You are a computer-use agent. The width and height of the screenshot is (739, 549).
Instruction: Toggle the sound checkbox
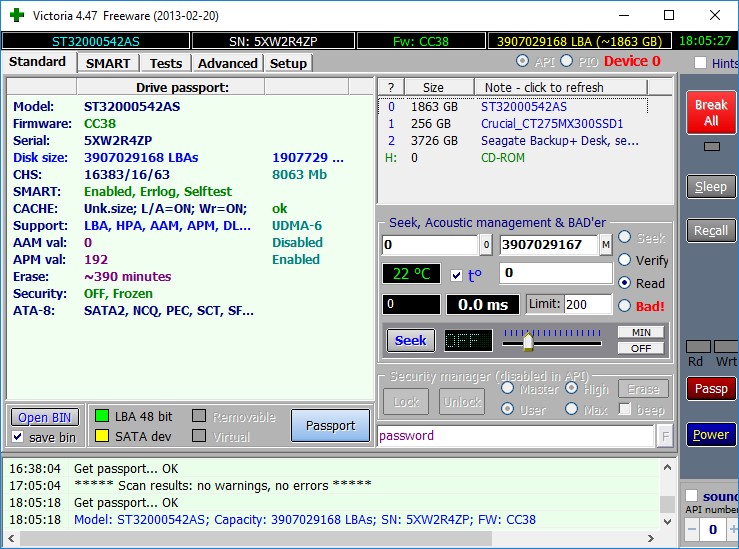tap(691, 496)
